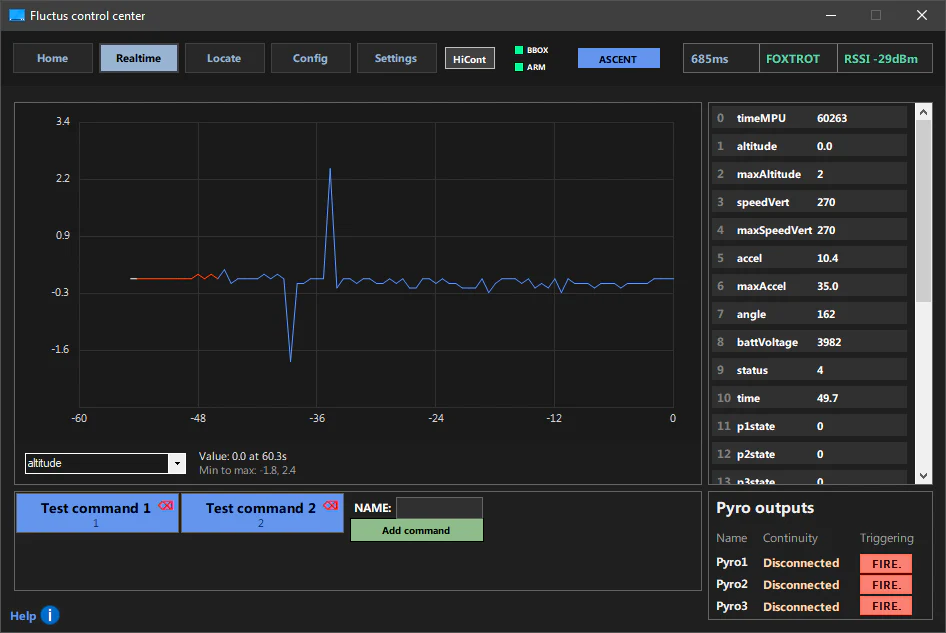Click the command NAME input field

[x=439, y=508]
